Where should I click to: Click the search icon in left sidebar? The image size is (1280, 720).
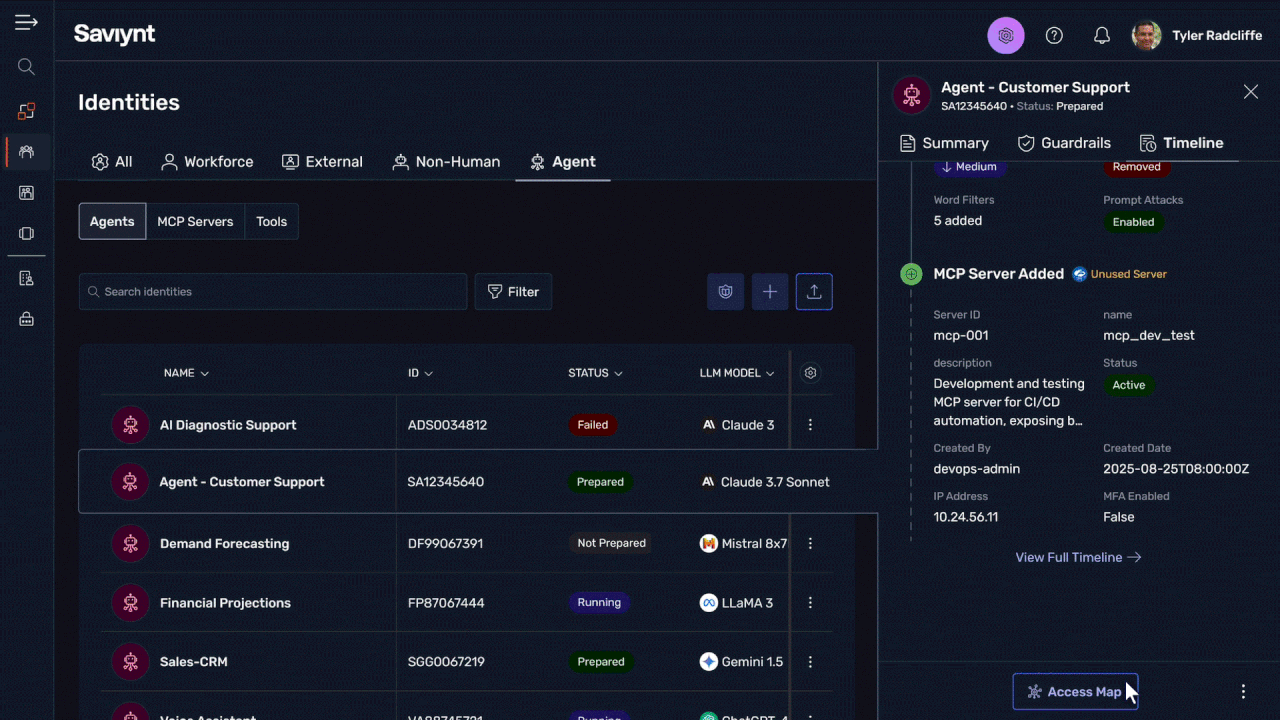coord(26,67)
